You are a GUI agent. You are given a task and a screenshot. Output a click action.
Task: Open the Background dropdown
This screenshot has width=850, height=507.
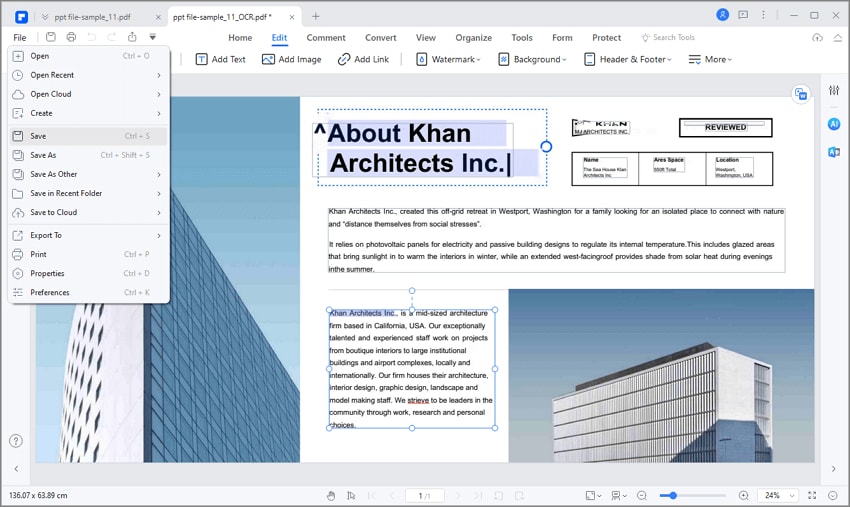(532, 59)
